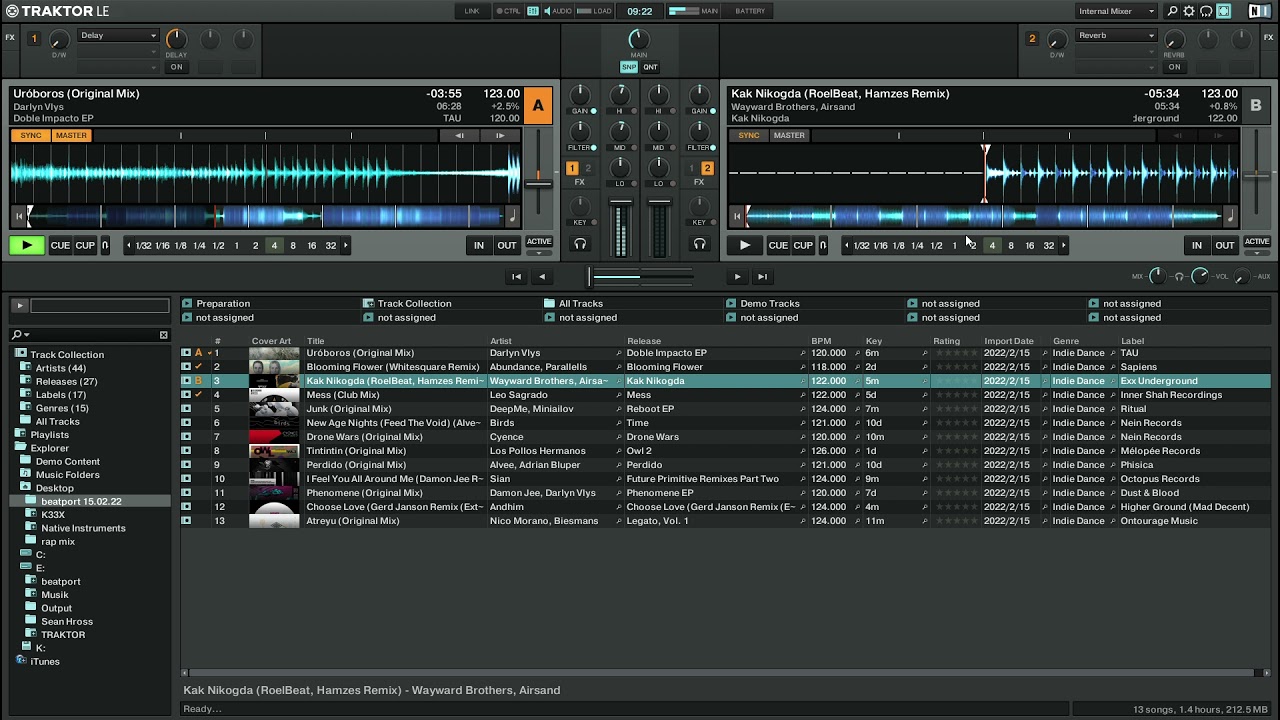Enable headphone cue for Deck B

[x=699, y=244]
